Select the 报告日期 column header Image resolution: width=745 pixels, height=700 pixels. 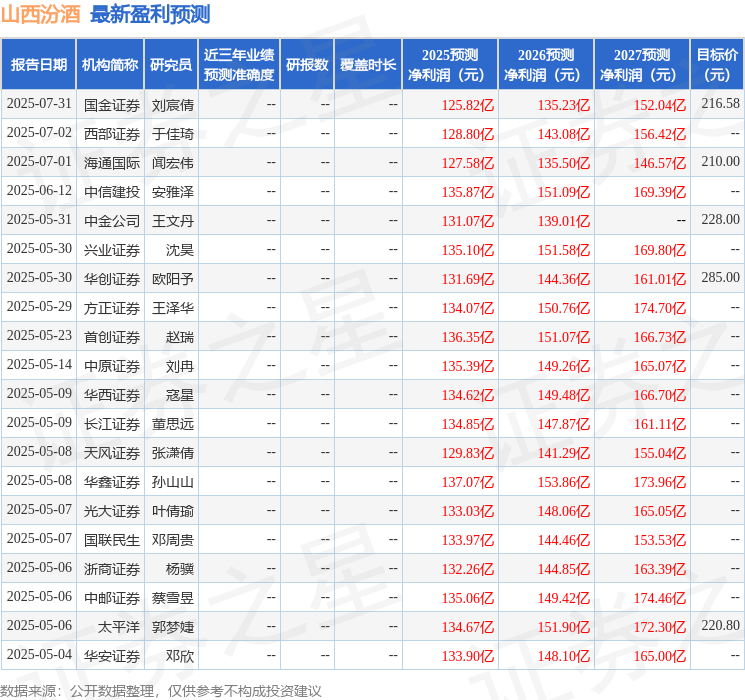pyautogui.click(x=38, y=64)
